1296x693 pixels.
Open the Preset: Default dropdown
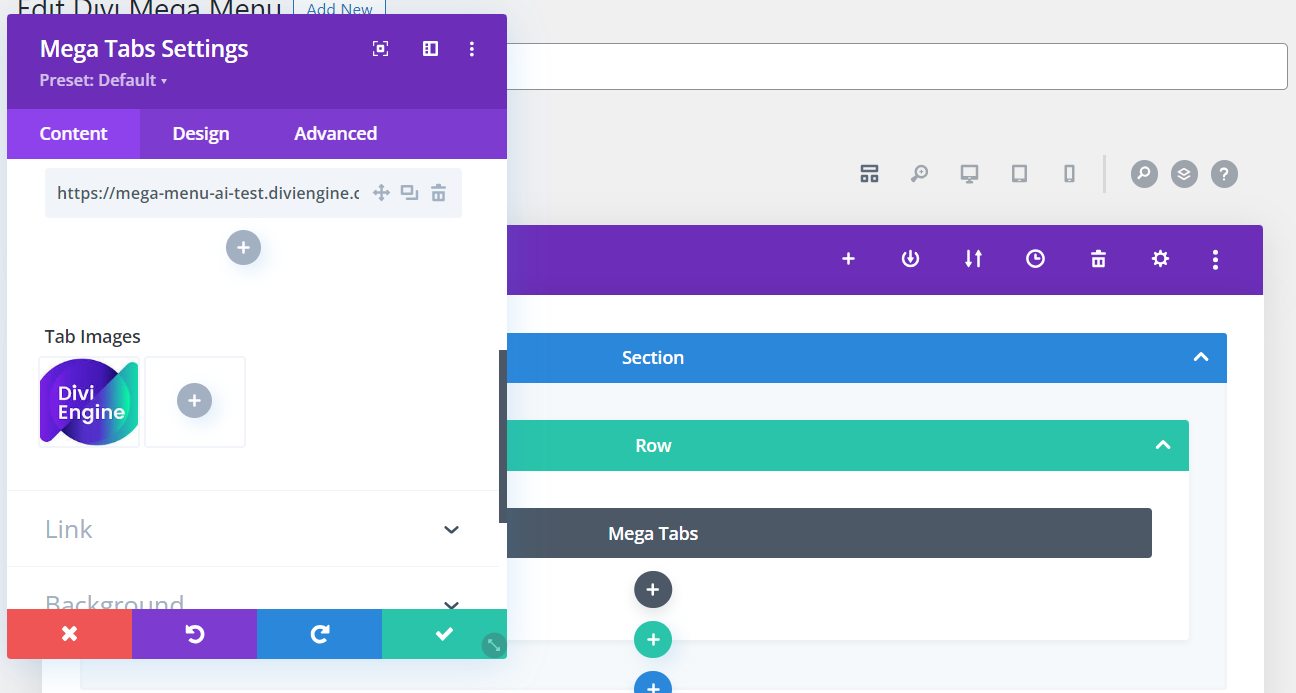pos(103,80)
